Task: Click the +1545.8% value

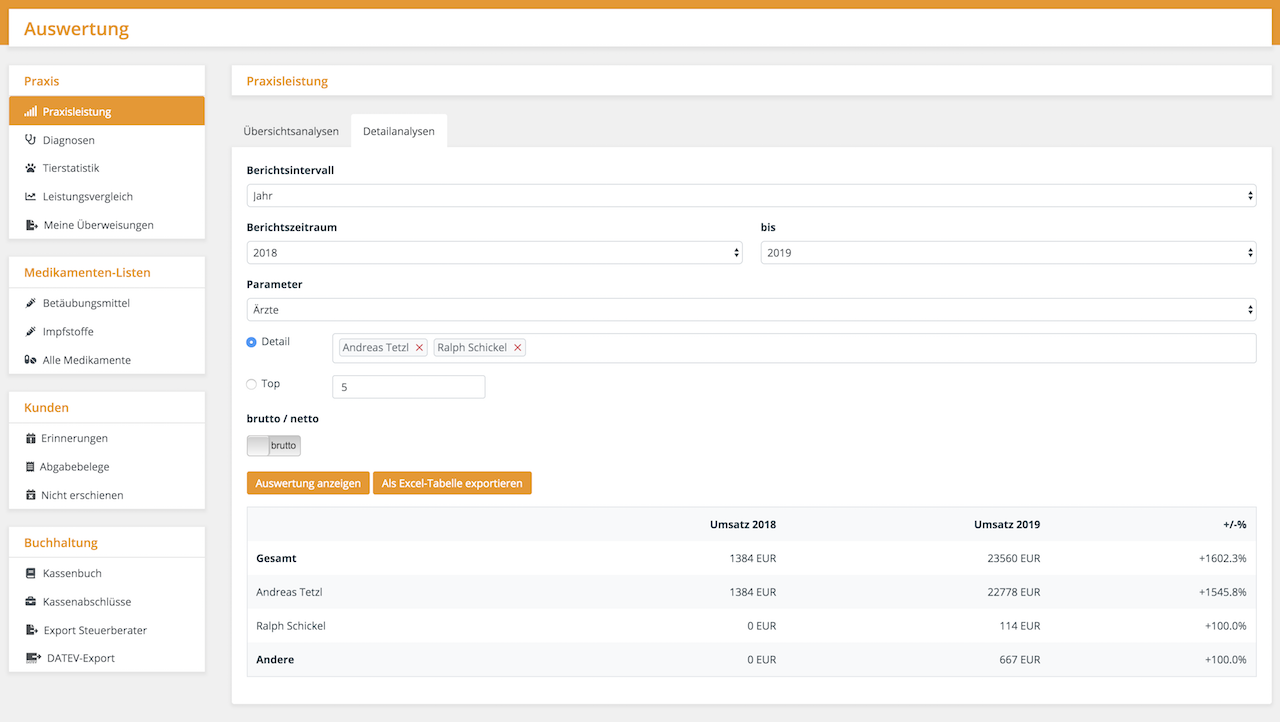Action: coord(1223,592)
